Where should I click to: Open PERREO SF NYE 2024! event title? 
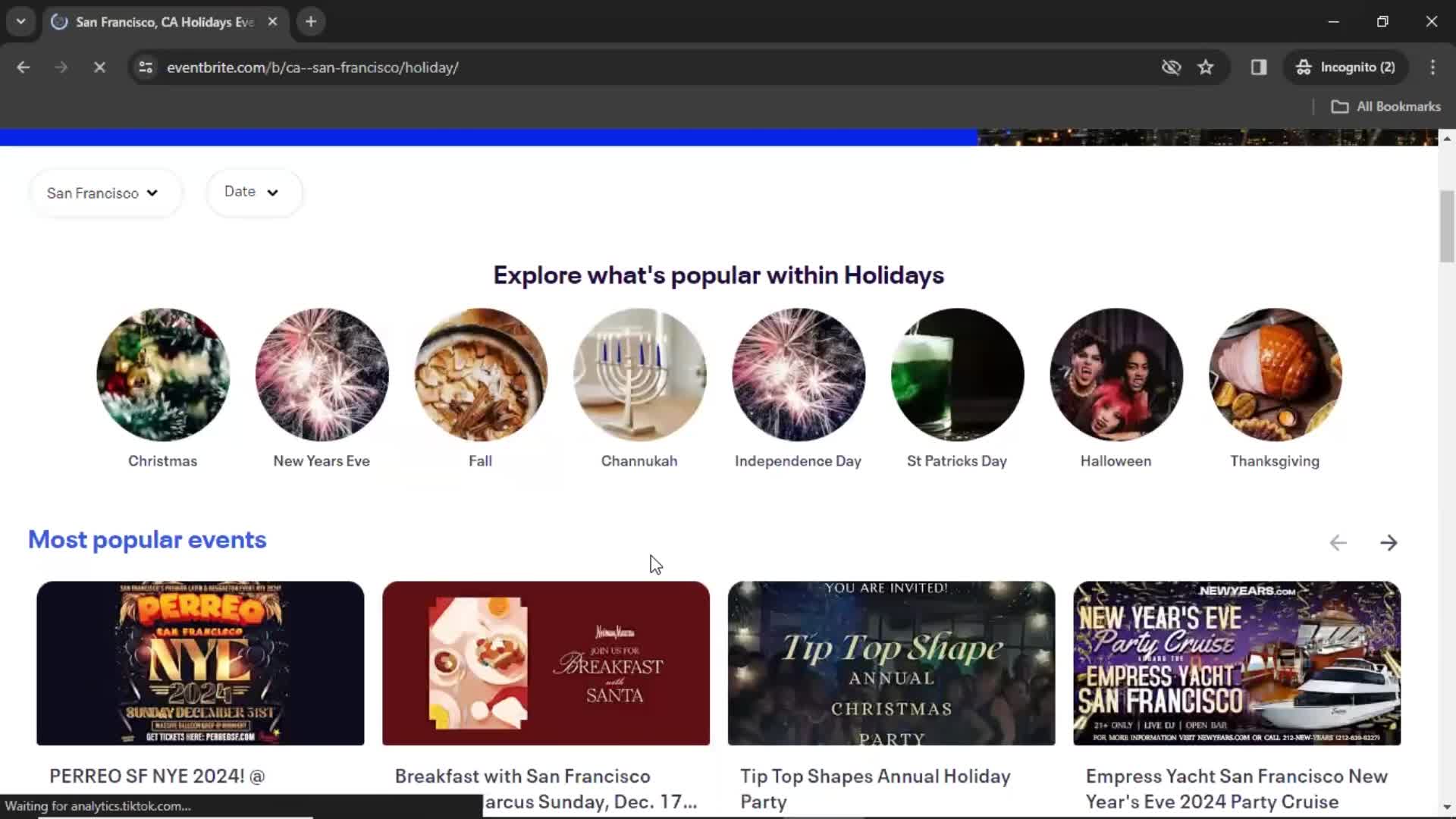(157, 777)
